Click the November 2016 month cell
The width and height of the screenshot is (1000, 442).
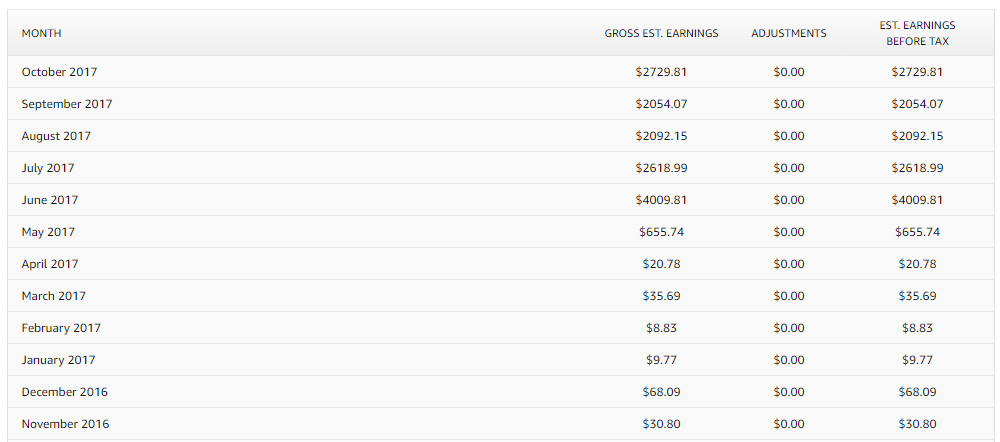(65, 424)
